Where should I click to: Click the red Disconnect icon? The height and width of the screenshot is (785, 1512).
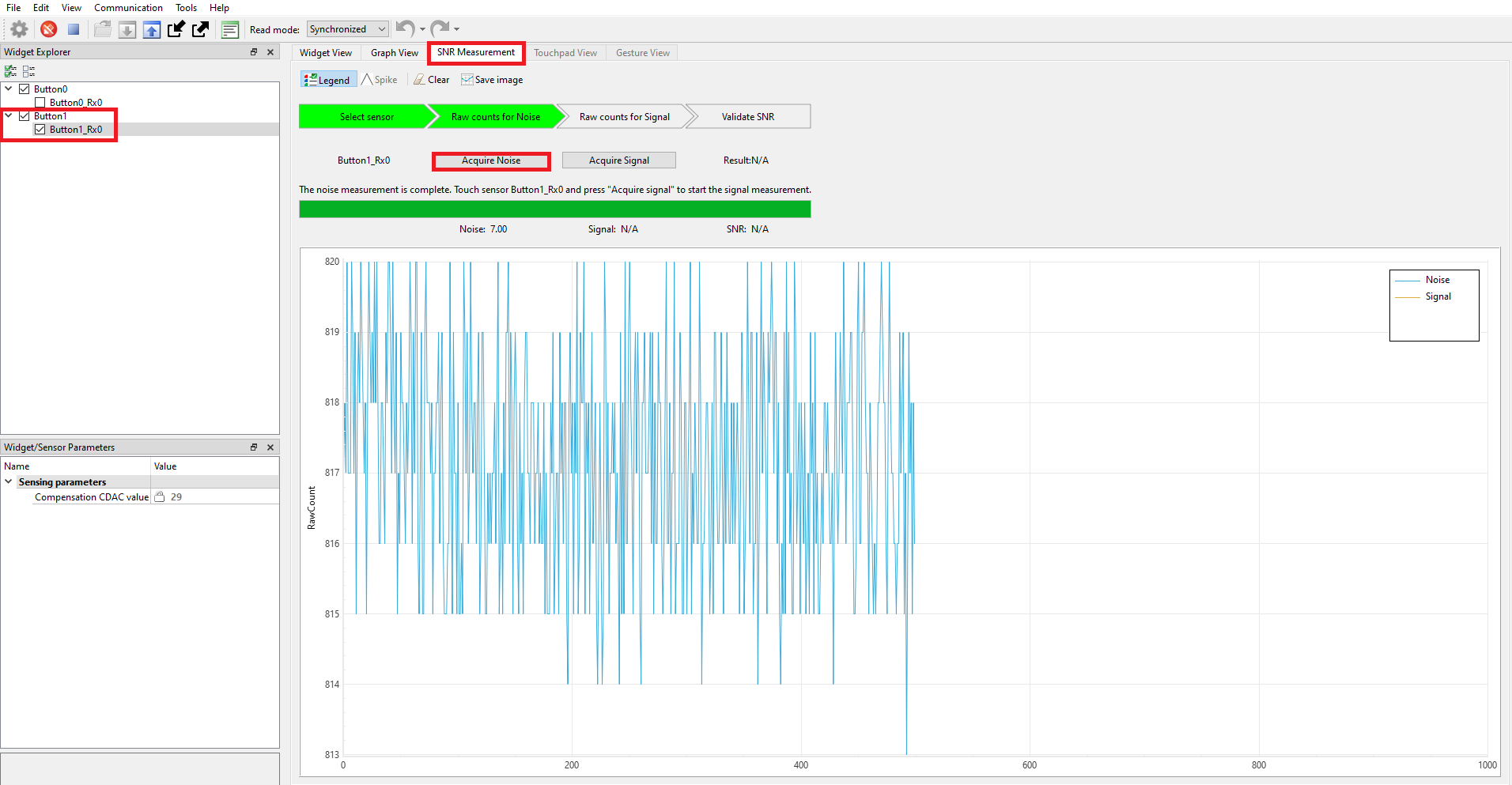coord(49,29)
